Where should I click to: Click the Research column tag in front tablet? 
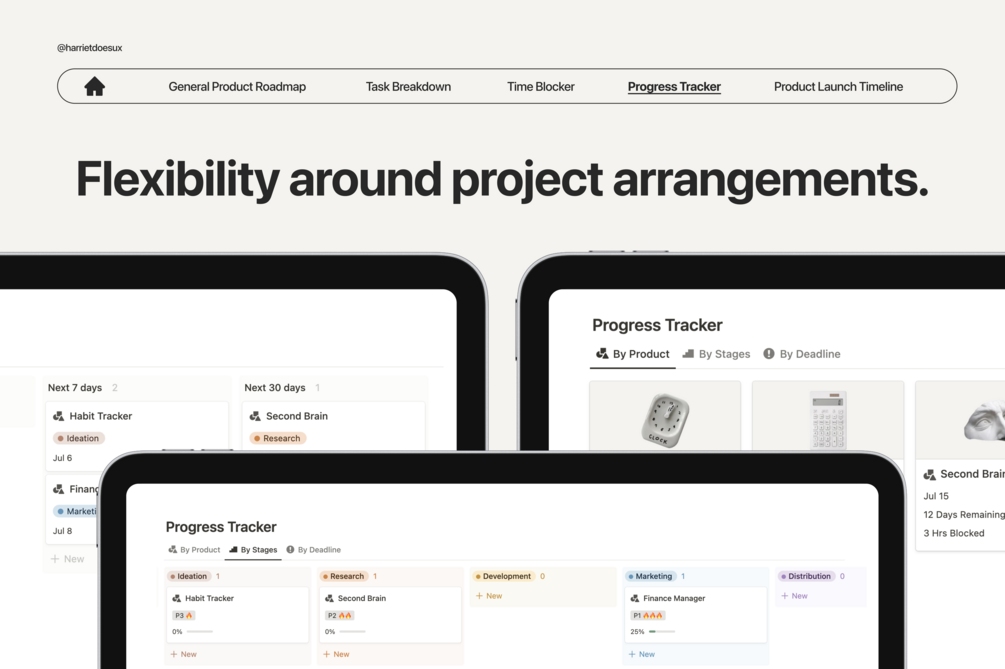[344, 576]
